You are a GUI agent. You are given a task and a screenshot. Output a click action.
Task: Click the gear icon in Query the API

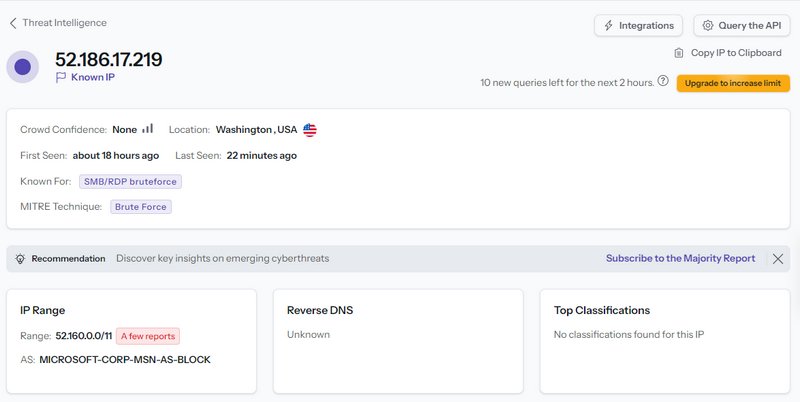coord(708,25)
